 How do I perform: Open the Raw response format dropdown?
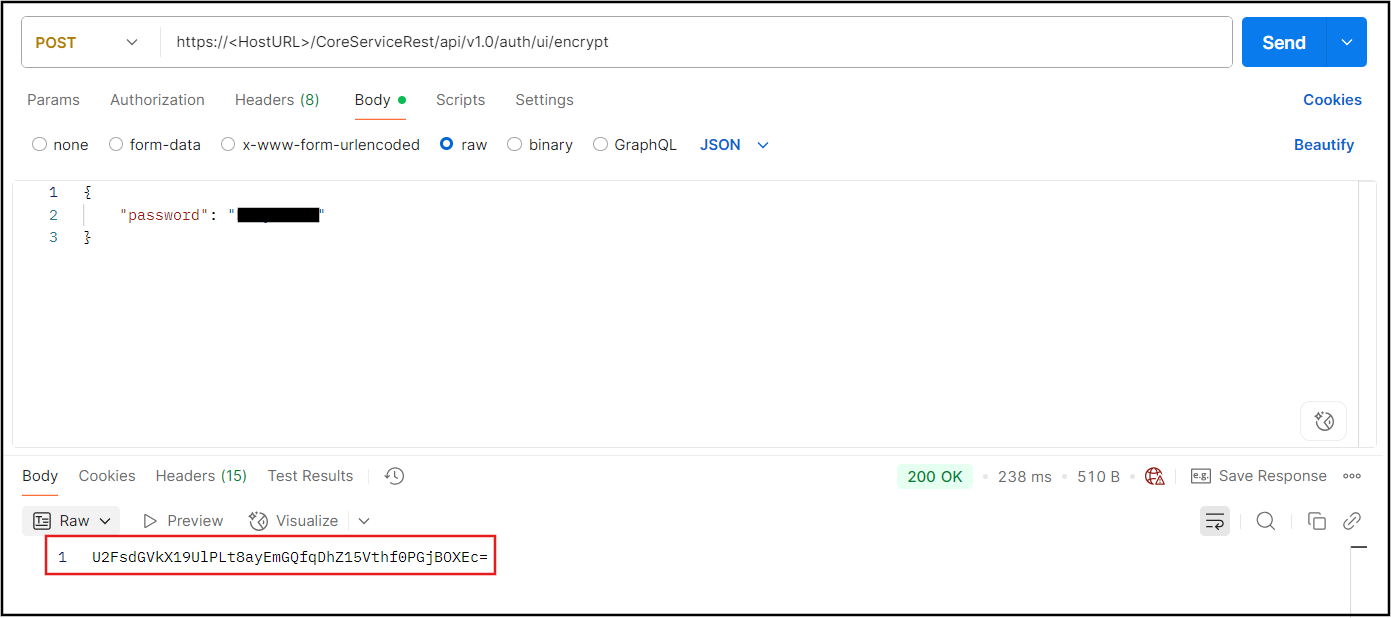point(71,521)
